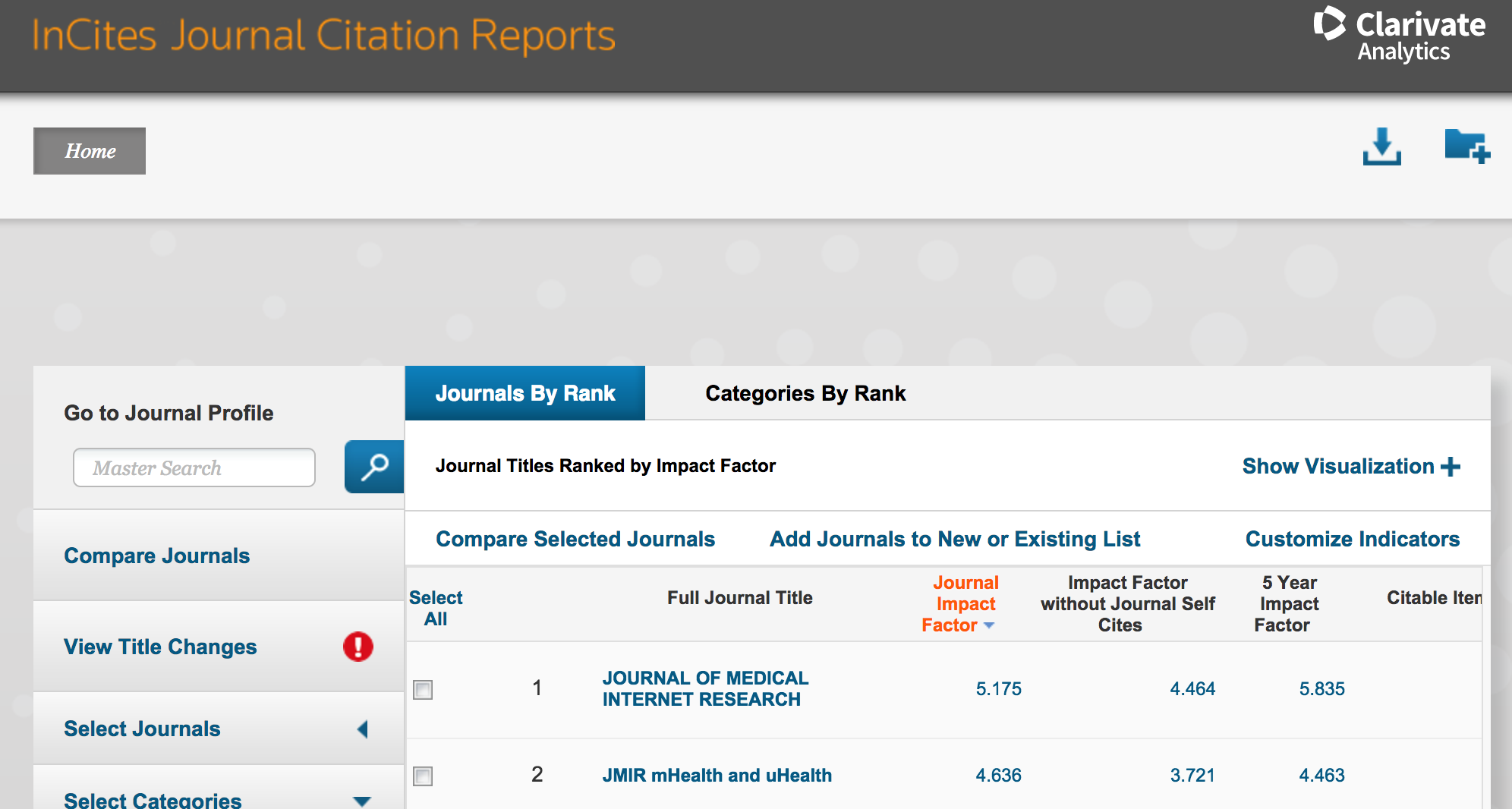The width and height of the screenshot is (1512, 809).
Task: Click Select All in the table header
Action: (x=436, y=608)
